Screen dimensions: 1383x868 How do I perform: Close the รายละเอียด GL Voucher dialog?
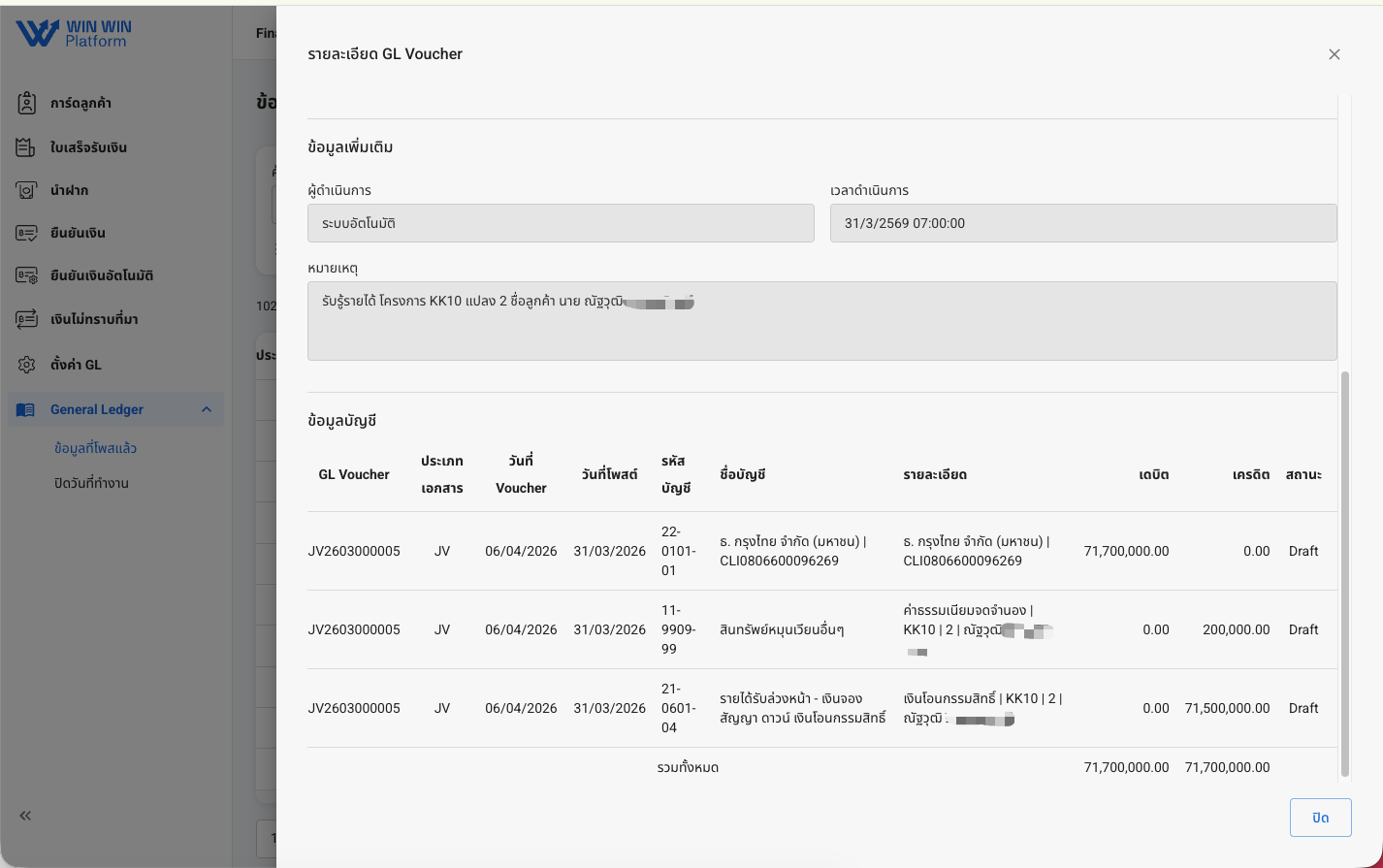coord(1334,54)
